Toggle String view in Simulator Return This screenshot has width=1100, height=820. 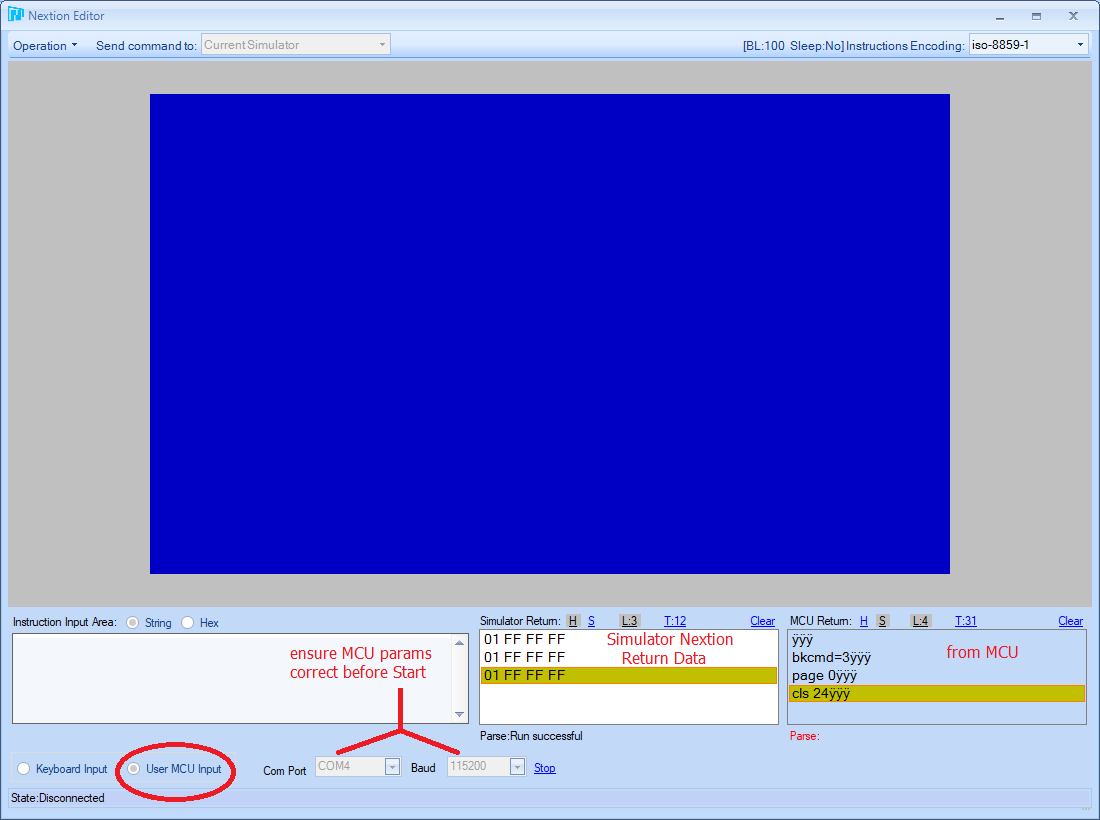point(591,621)
